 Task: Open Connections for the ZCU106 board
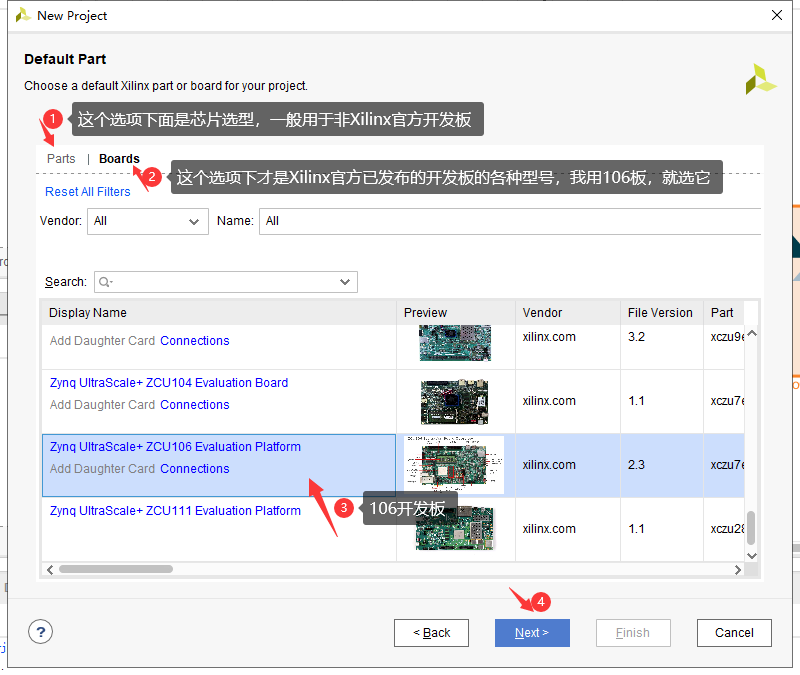[194, 468]
